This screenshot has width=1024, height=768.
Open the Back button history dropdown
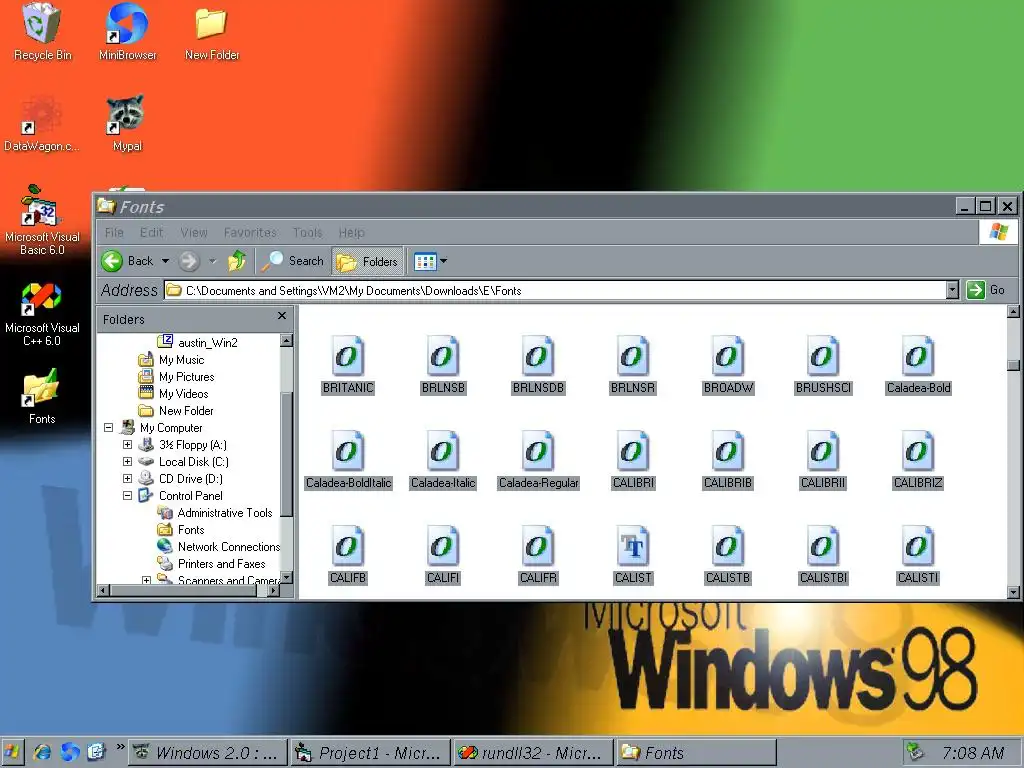pyautogui.click(x=165, y=261)
